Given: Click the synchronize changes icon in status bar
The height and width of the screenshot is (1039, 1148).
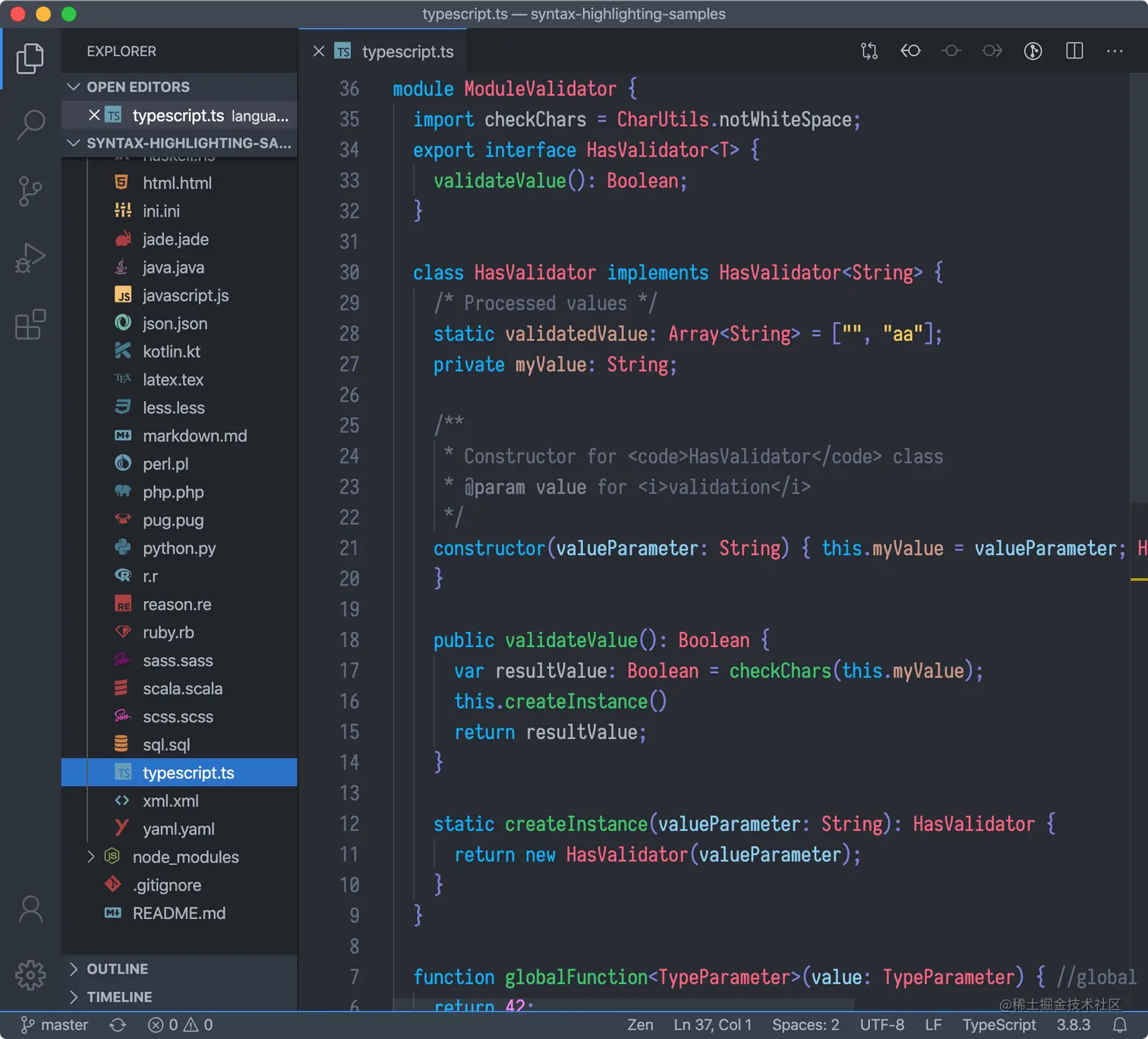Looking at the screenshot, I should [x=118, y=1025].
